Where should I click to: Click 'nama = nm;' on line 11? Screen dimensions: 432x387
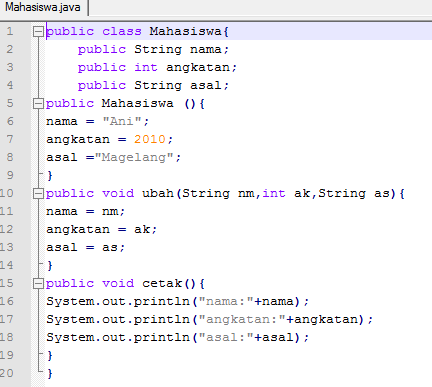pos(85,212)
